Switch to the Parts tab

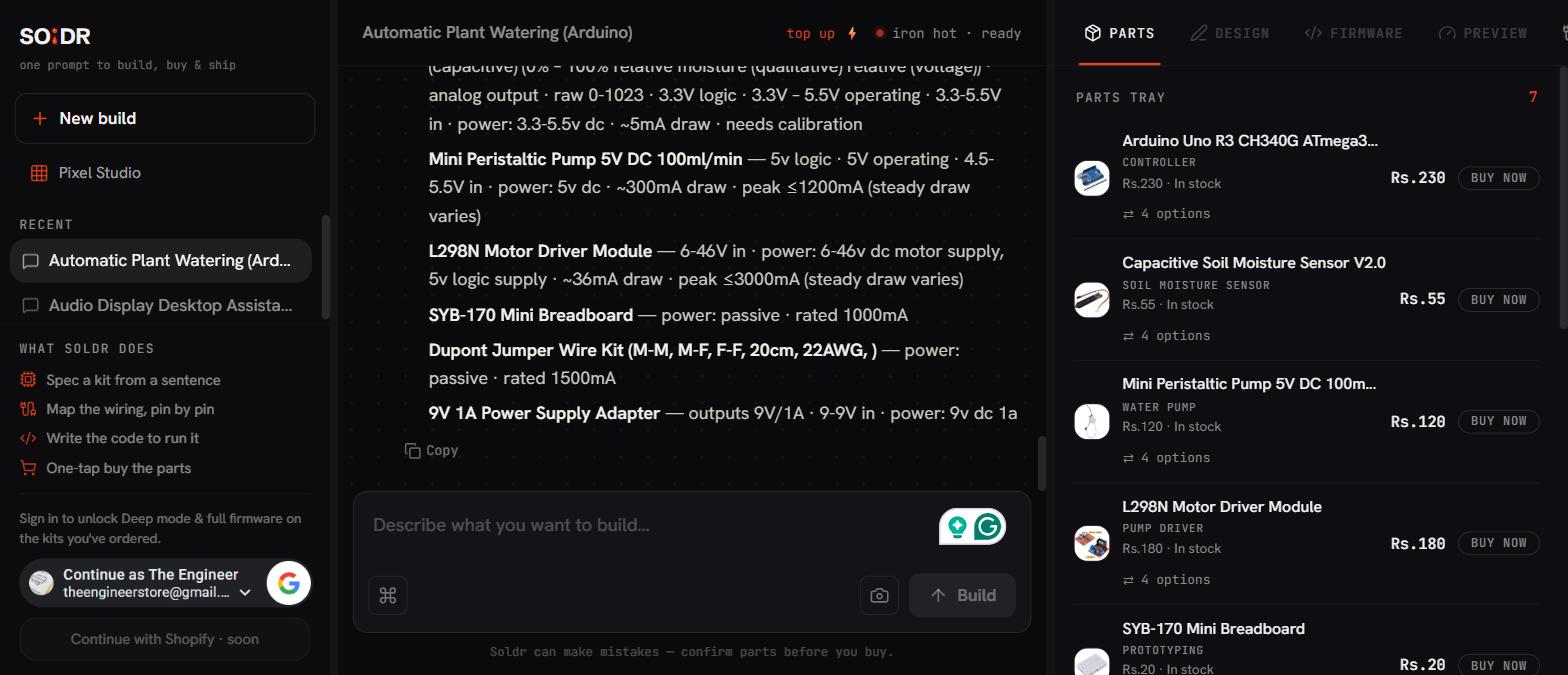coord(1120,33)
